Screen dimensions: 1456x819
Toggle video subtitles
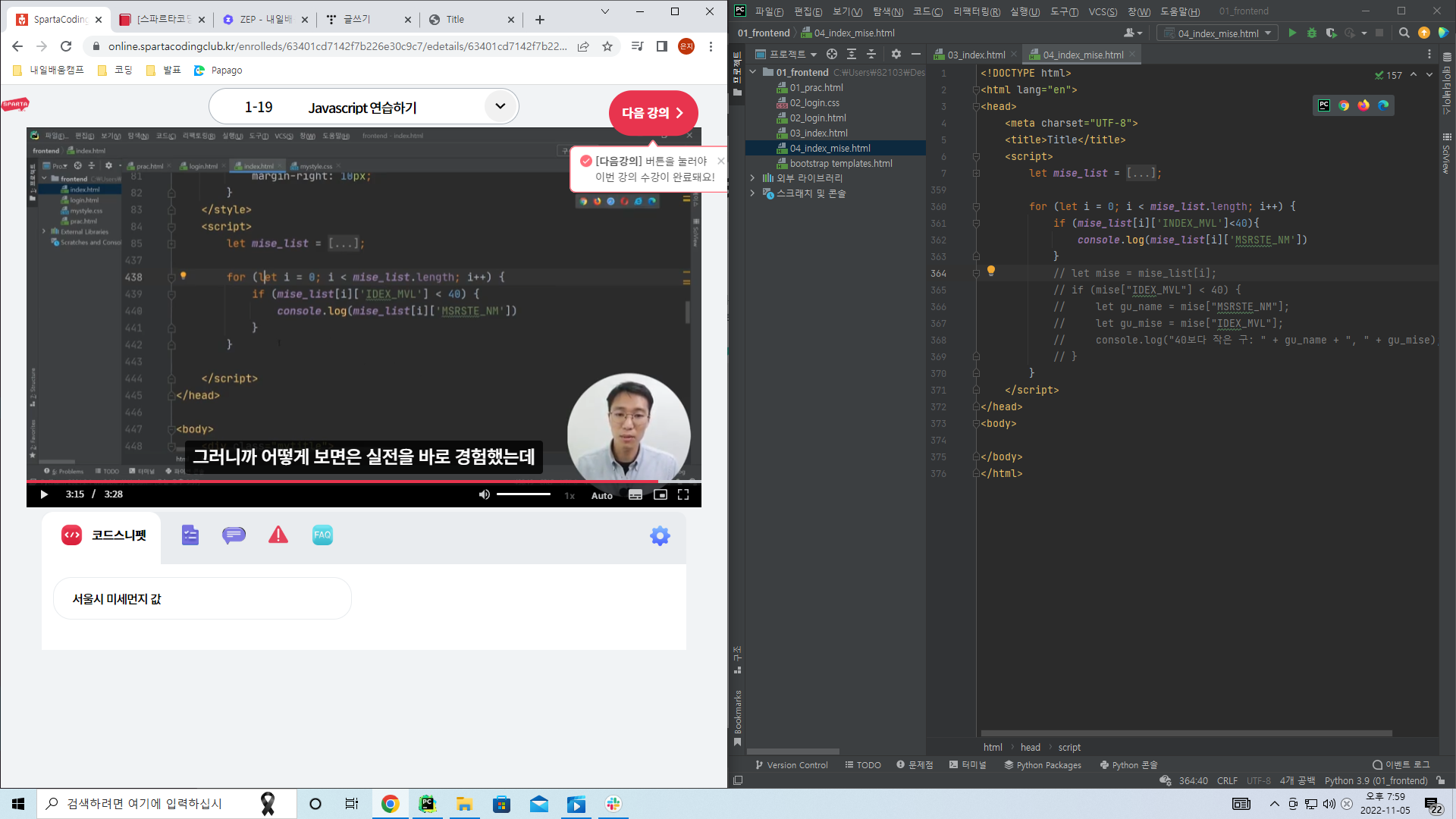[635, 494]
